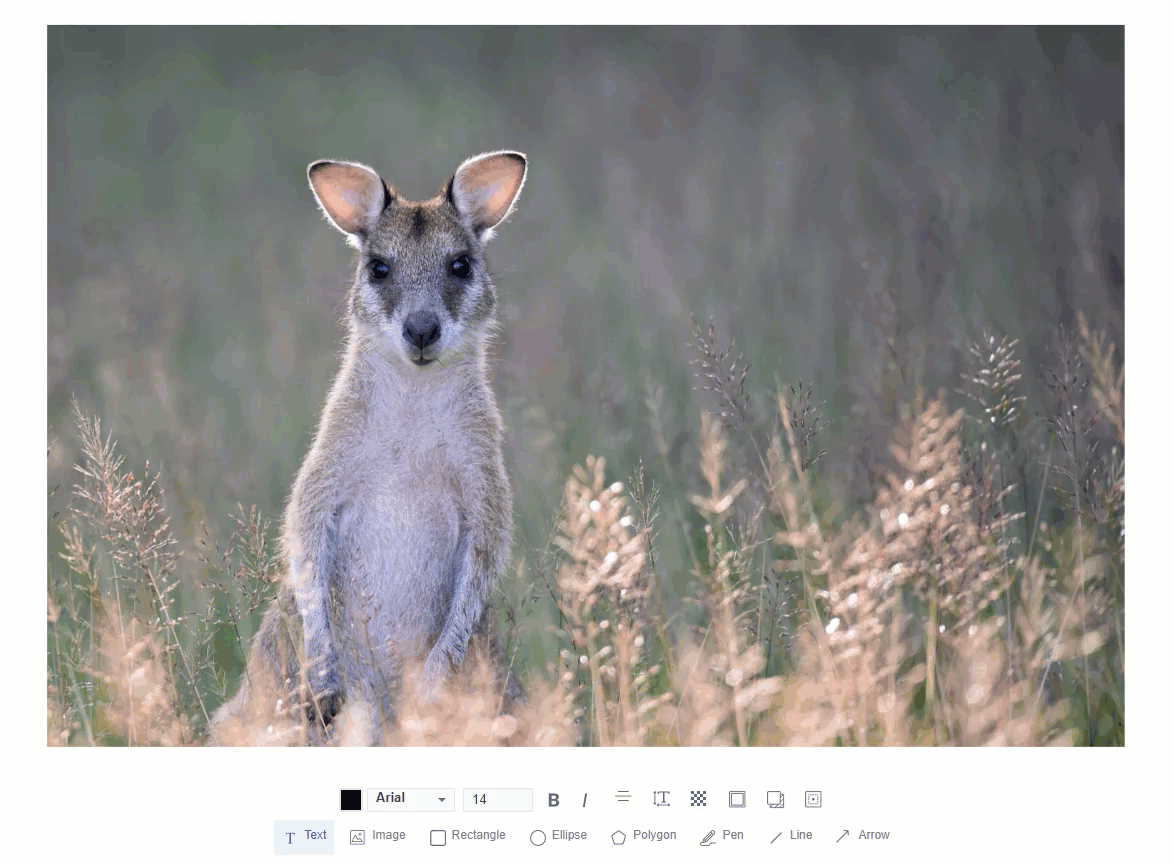This screenshot has width=1174, height=864.
Task: Select the Ellipse shape tool
Action: (x=559, y=836)
